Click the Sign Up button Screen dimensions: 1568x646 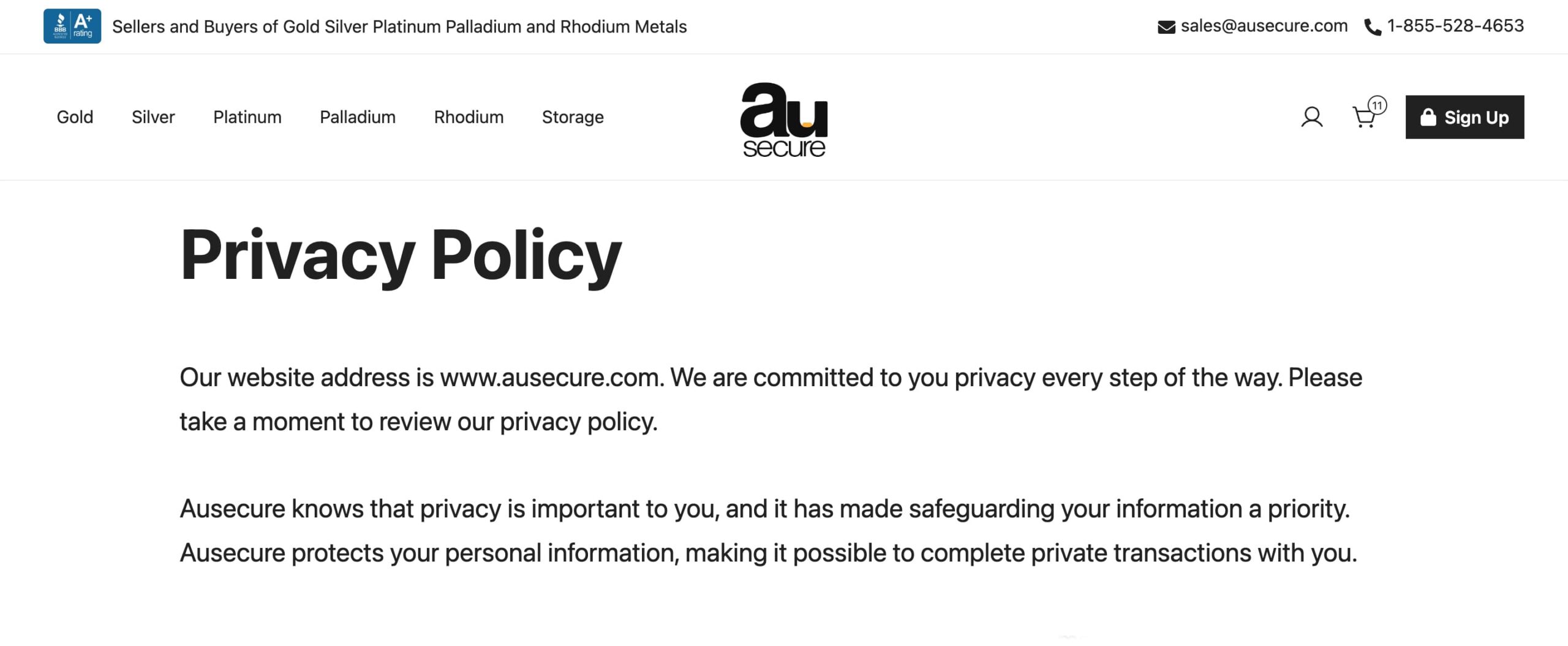pyautogui.click(x=1464, y=117)
